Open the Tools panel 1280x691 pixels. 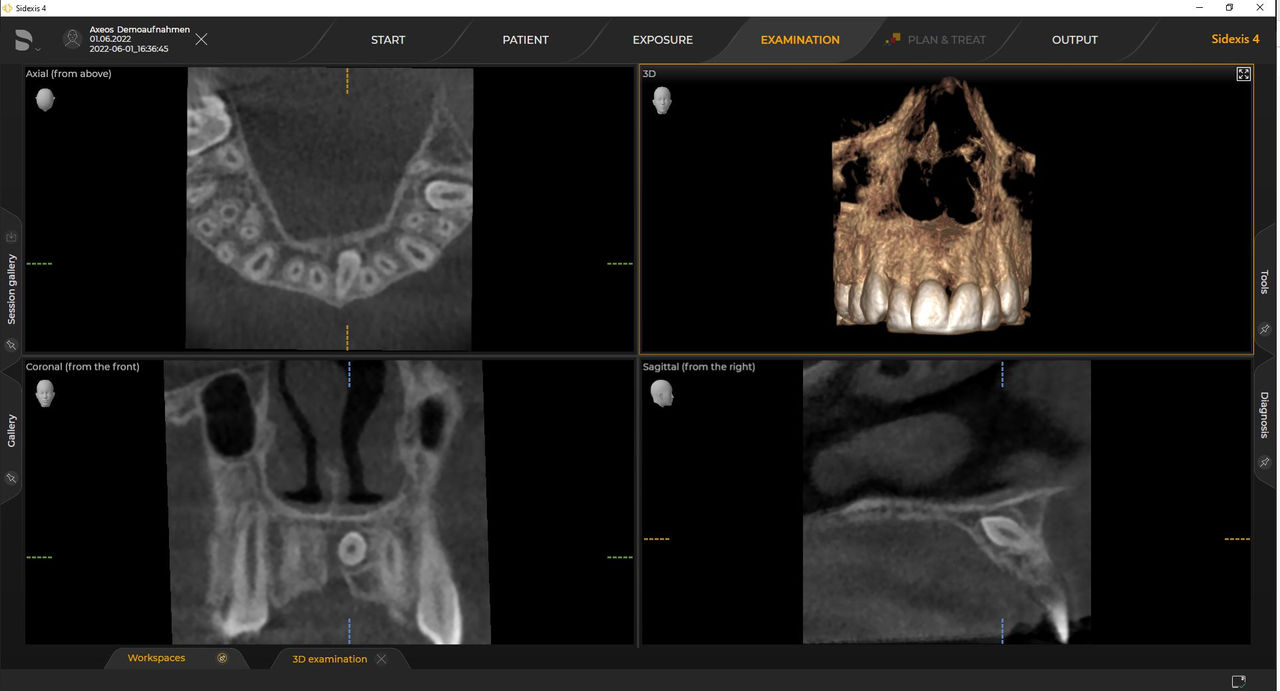1266,283
